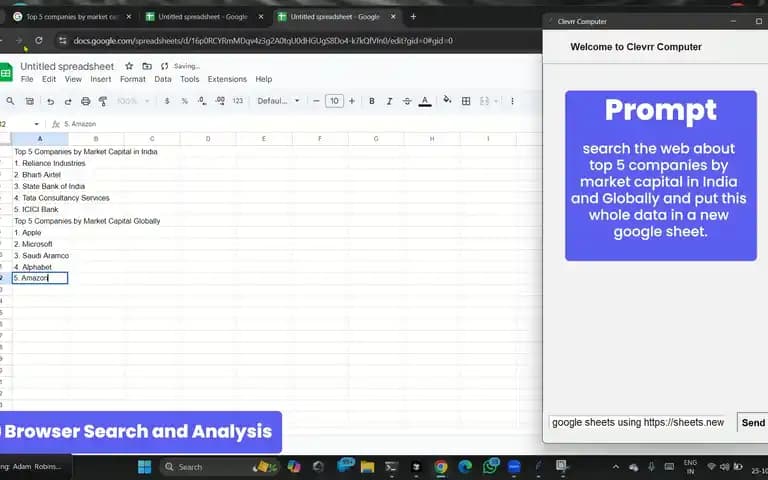Viewport: 768px width, 480px height.
Task: Open the name box dropdown arrow
Action: pos(36,124)
